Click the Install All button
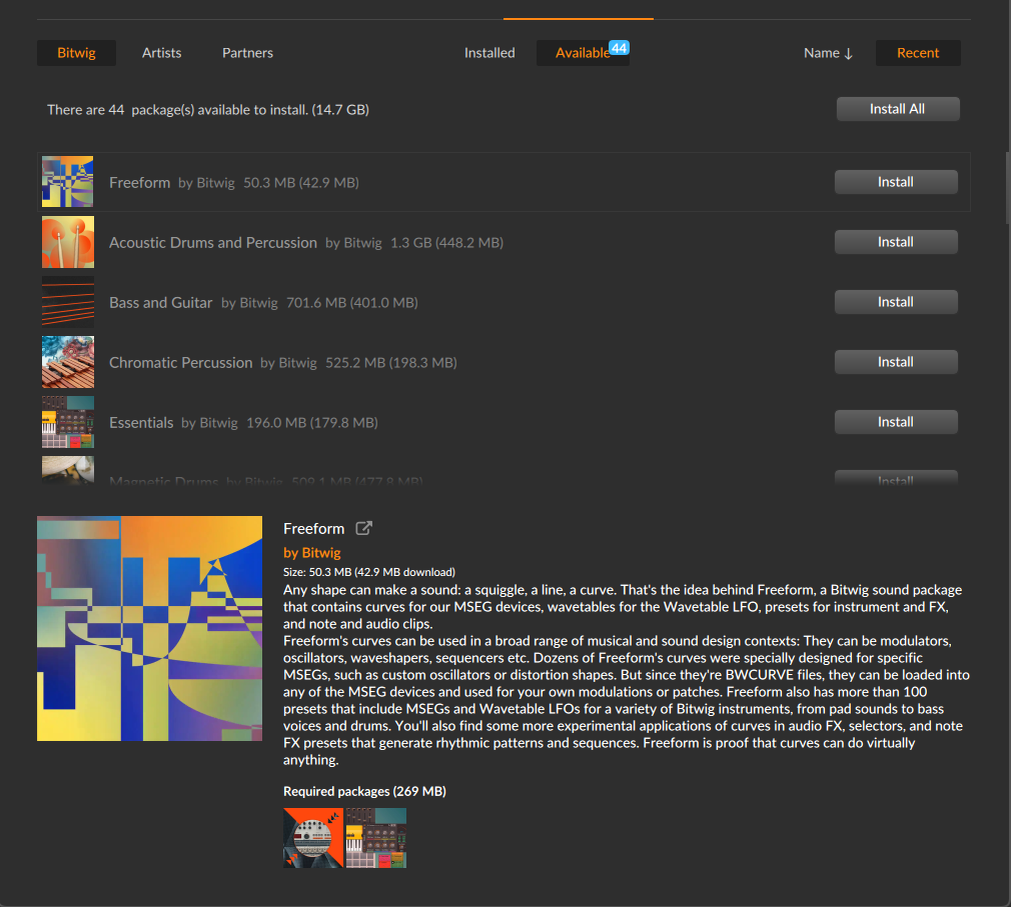Screen dimensions: 1011x907 pyautogui.click(x=898, y=109)
